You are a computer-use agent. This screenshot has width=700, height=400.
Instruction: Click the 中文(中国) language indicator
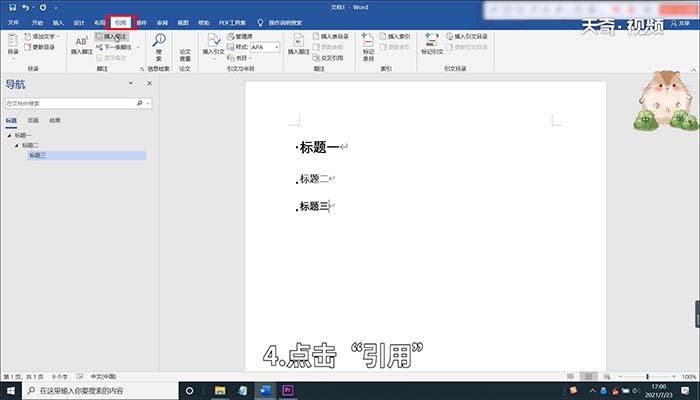pos(104,376)
